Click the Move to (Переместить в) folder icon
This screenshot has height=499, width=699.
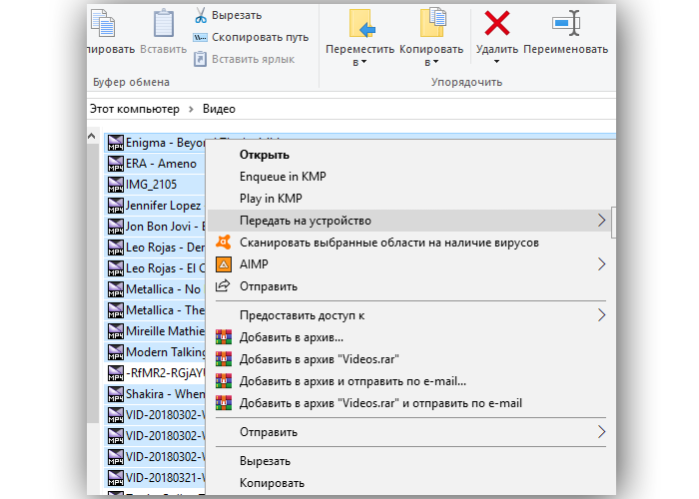pos(362,24)
